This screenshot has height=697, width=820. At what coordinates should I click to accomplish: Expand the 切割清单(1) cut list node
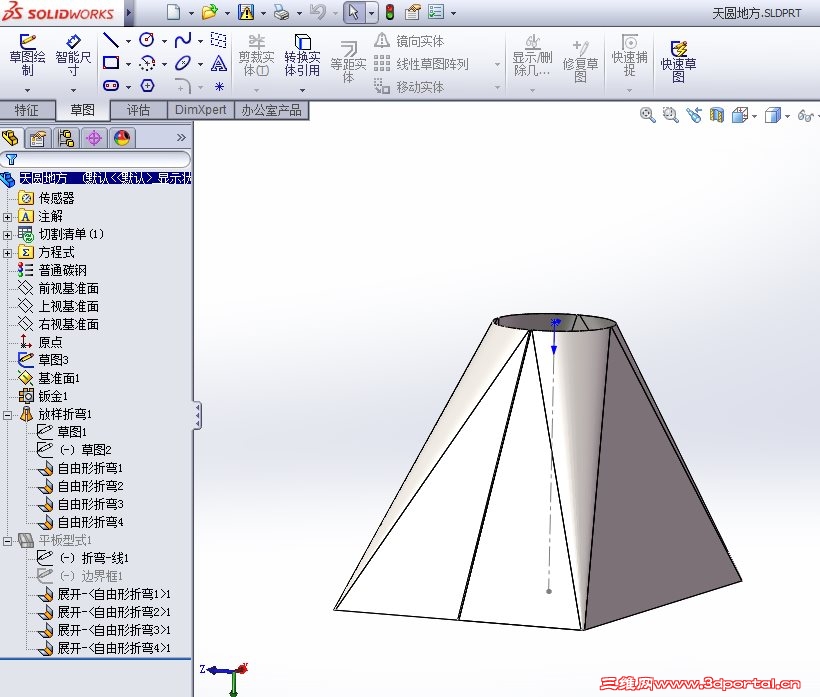(x=7, y=235)
